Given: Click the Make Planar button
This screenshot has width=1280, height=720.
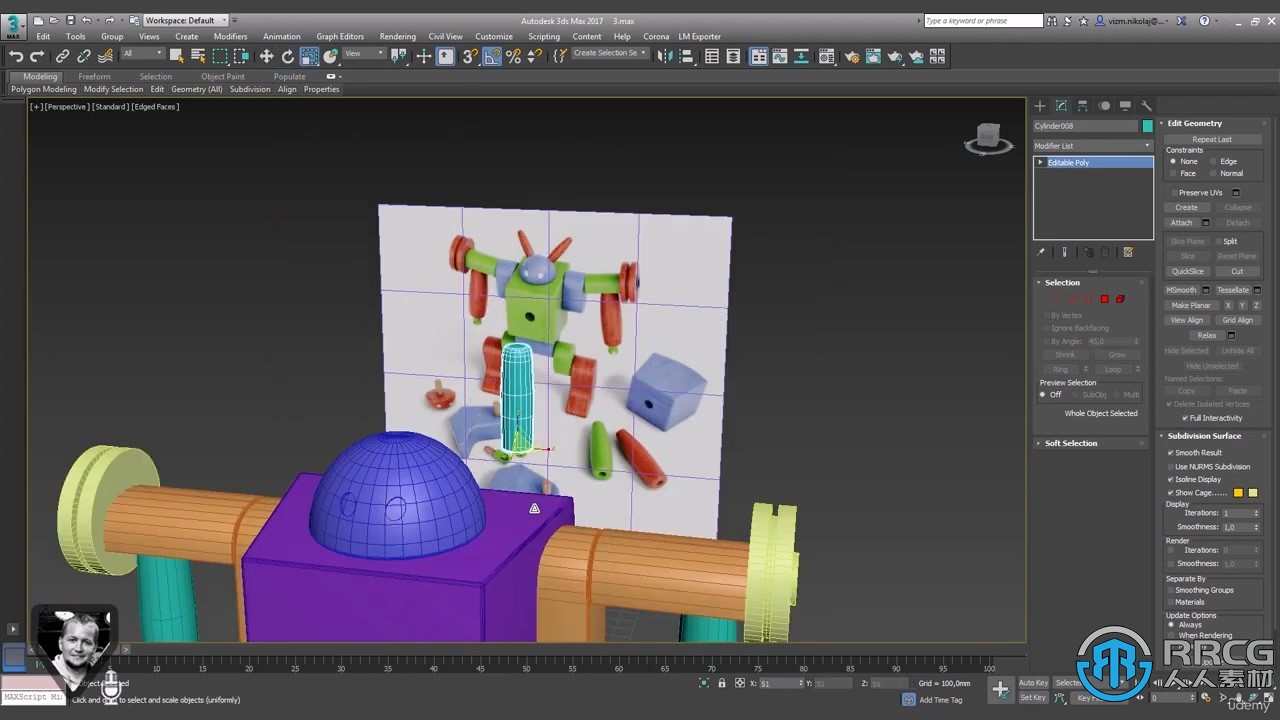Looking at the screenshot, I should coord(1191,305).
